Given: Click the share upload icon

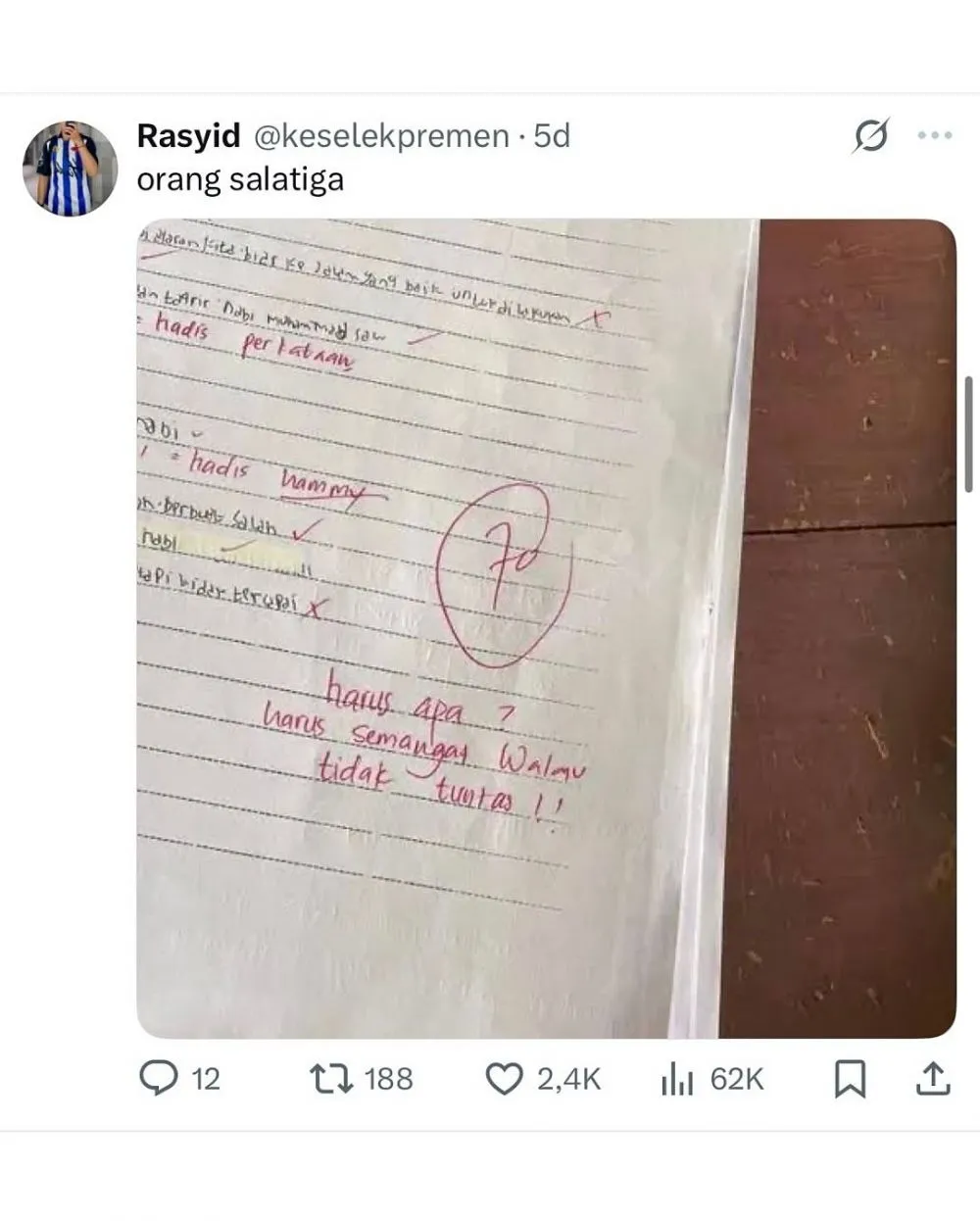Looking at the screenshot, I should [x=933, y=1079].
